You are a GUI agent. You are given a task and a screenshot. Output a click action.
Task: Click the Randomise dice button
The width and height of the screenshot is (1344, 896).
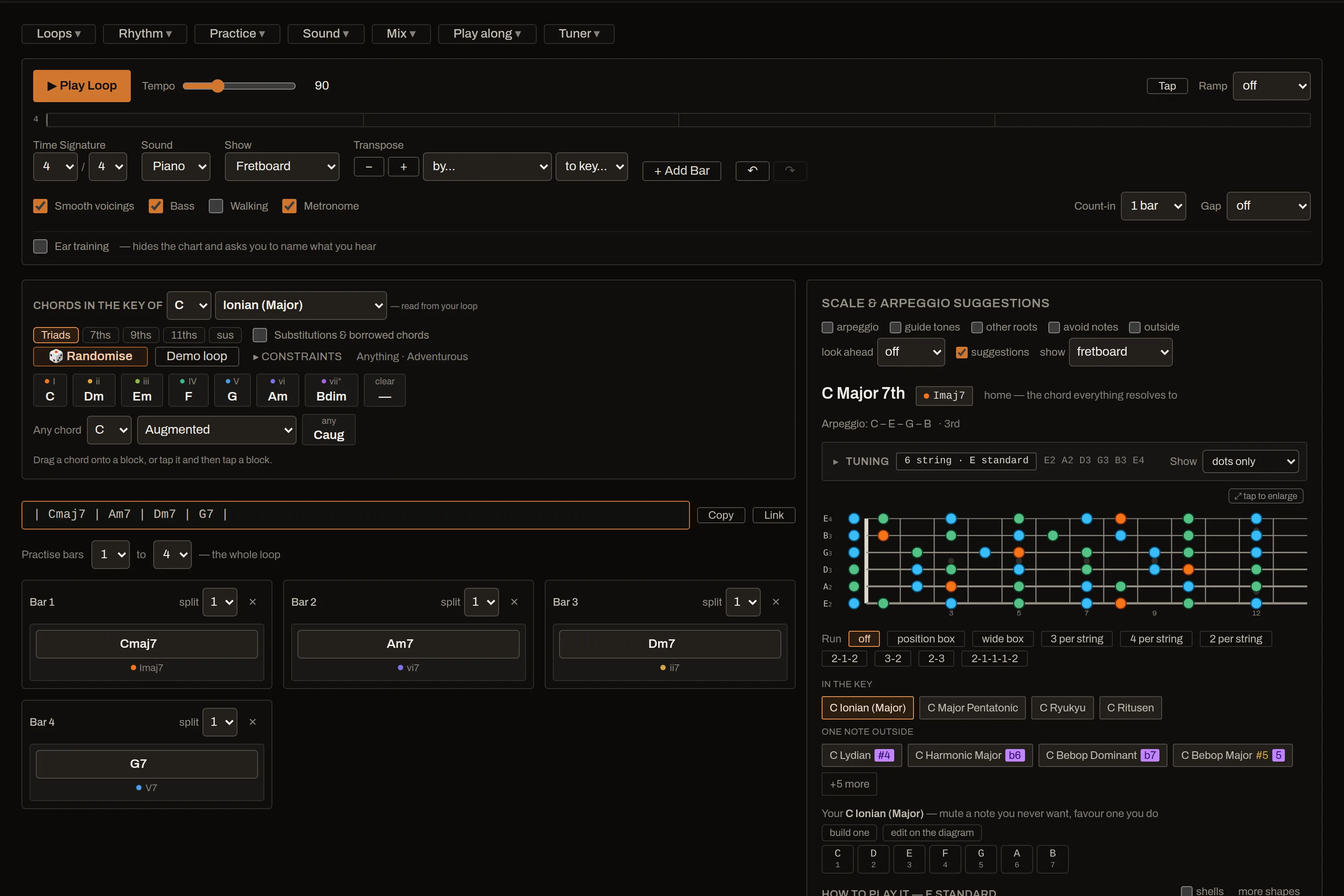90,356
